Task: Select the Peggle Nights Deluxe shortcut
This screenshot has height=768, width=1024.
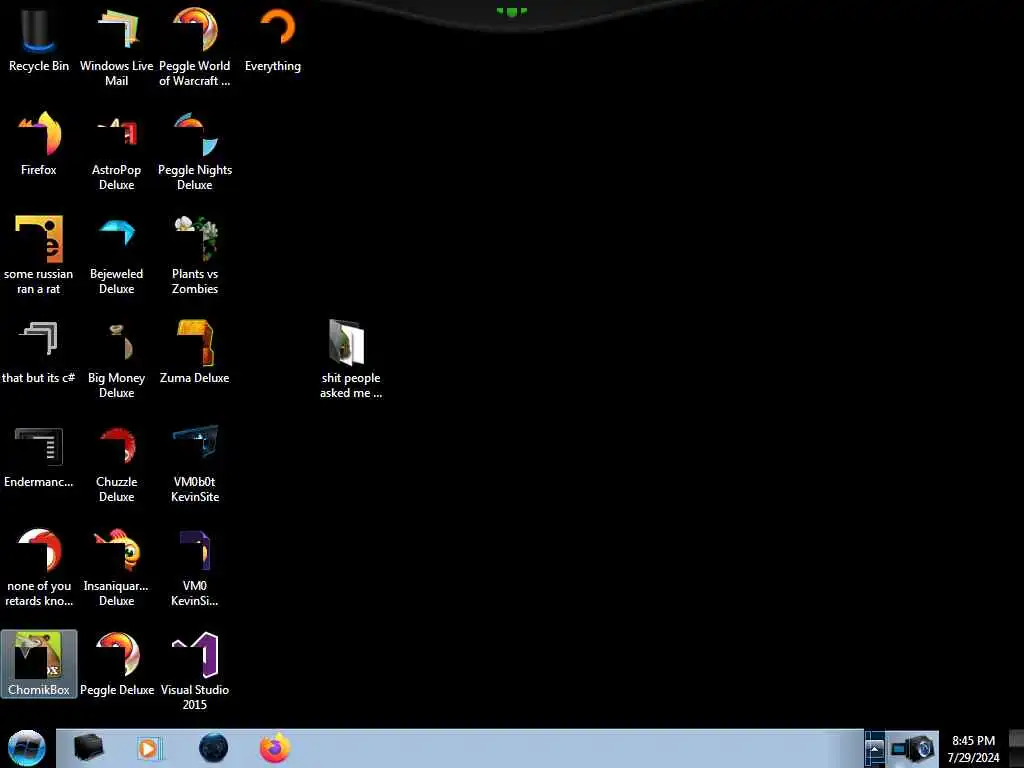Action: tap(195, 152)
